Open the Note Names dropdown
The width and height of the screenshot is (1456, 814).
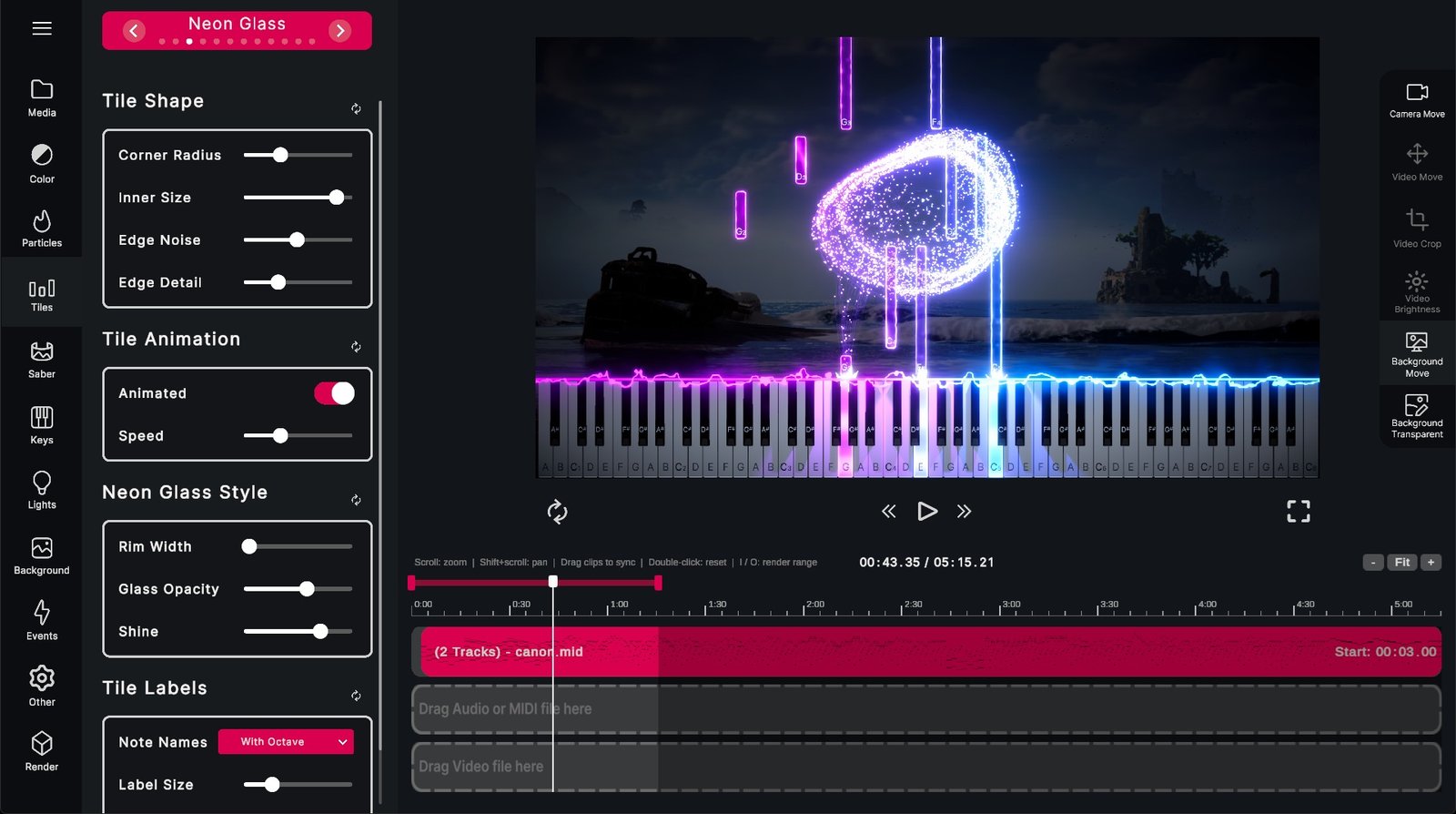pyautogui.click(x=286, y=742)
